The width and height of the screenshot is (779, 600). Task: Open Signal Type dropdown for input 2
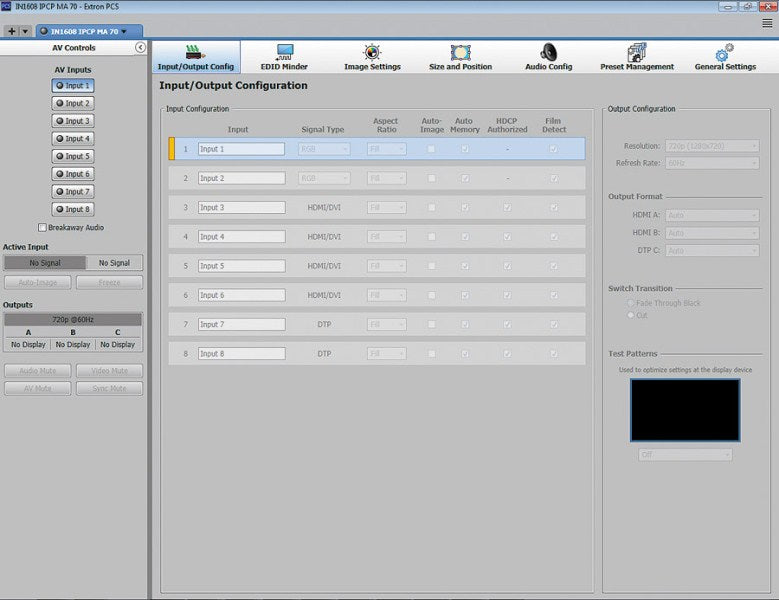tap(324, 178)
